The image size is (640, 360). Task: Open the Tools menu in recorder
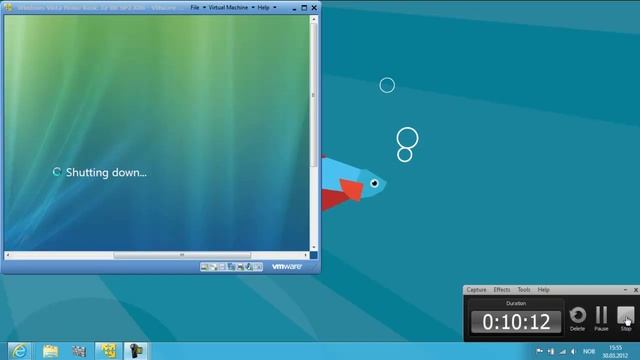pos(524,289)
